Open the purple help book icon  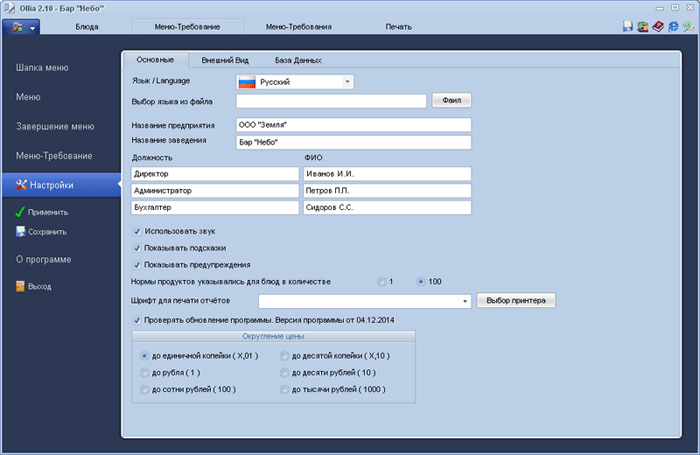(x=658, y=26)
